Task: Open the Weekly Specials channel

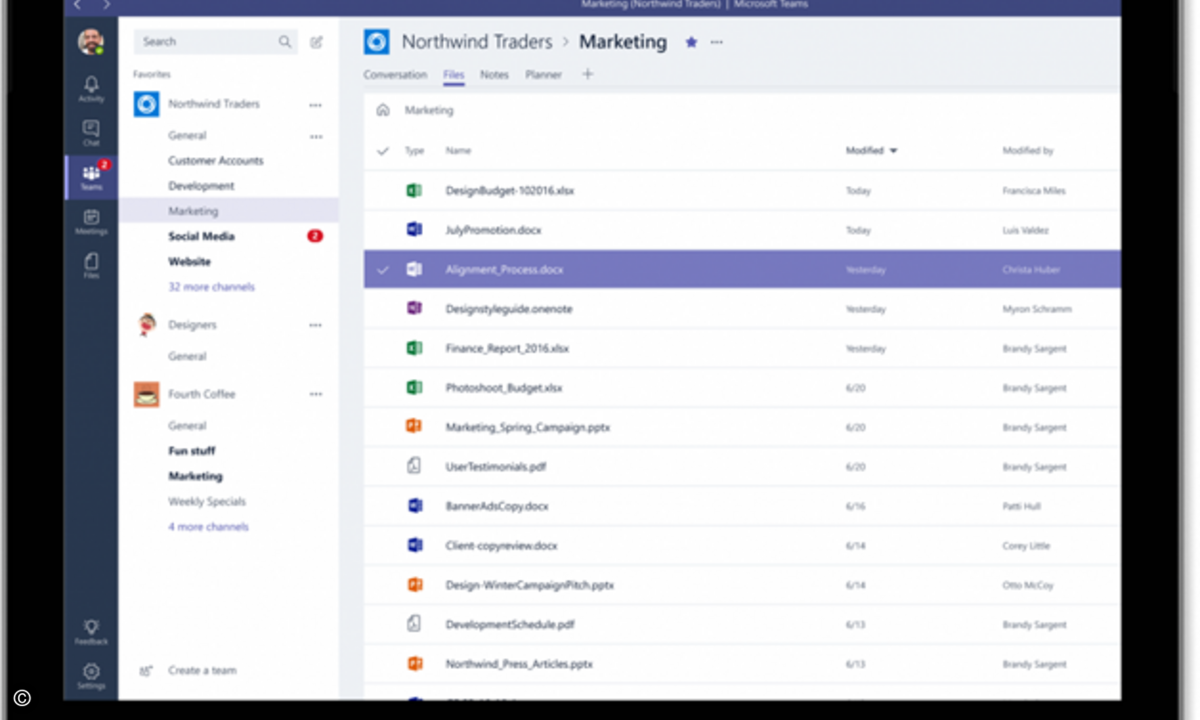Action: pyautogui.click(x=206, y=502)
